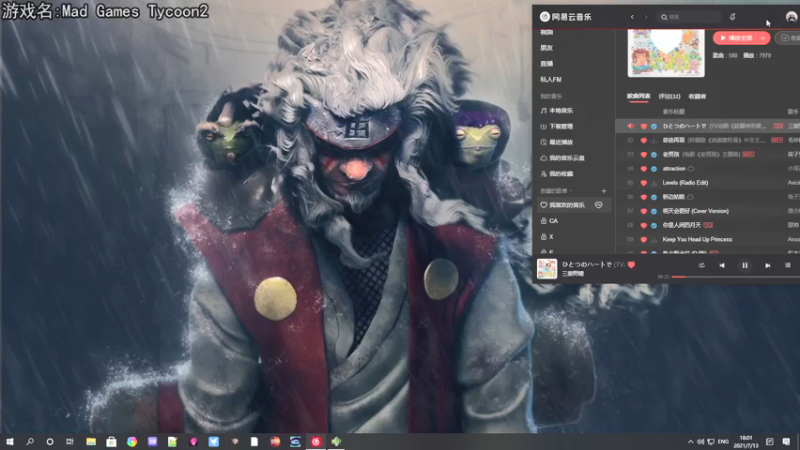The image size is (800, 450).
Task: Open the CA playlist
Action: [549, 221]
